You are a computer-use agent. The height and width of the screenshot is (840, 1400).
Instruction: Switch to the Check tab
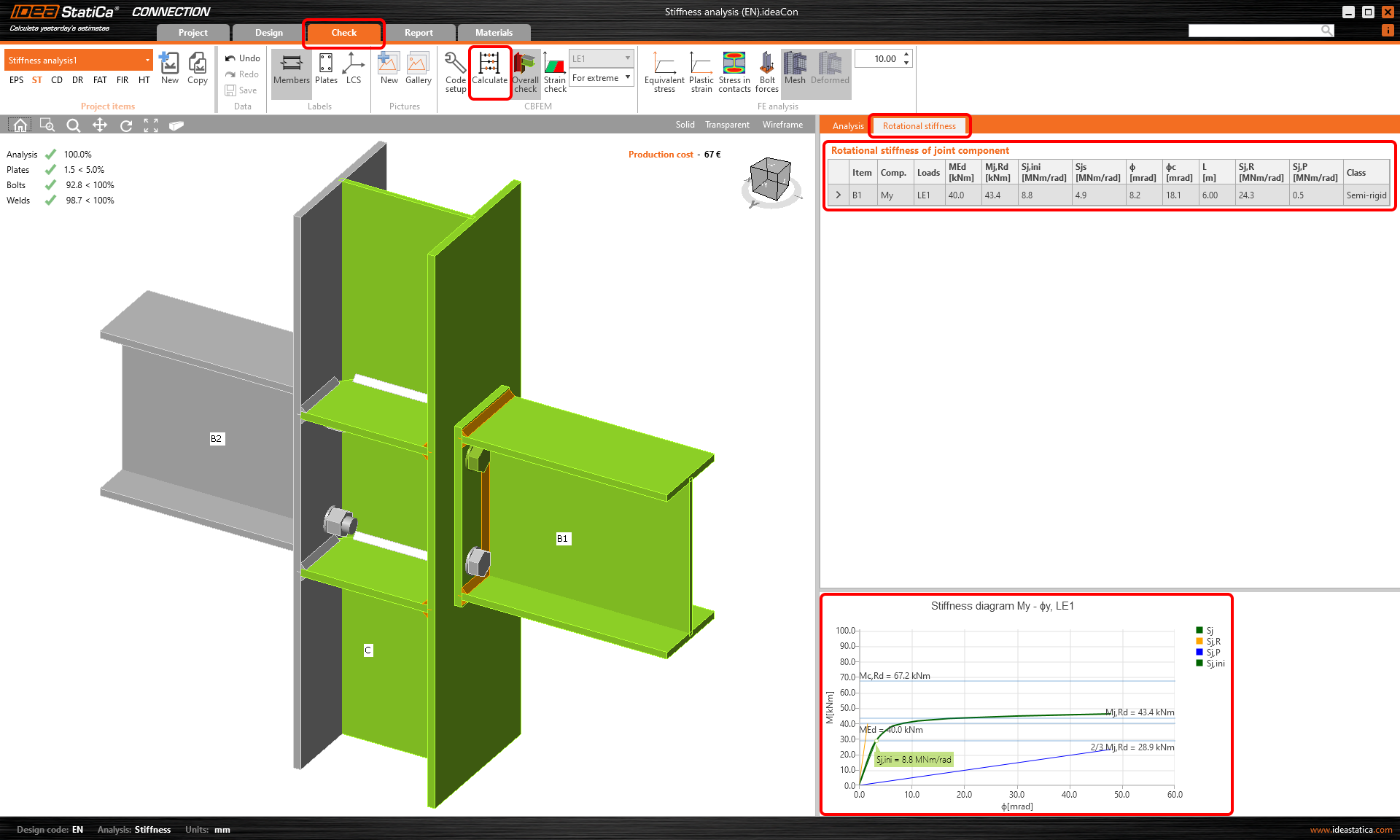(344, 33)
